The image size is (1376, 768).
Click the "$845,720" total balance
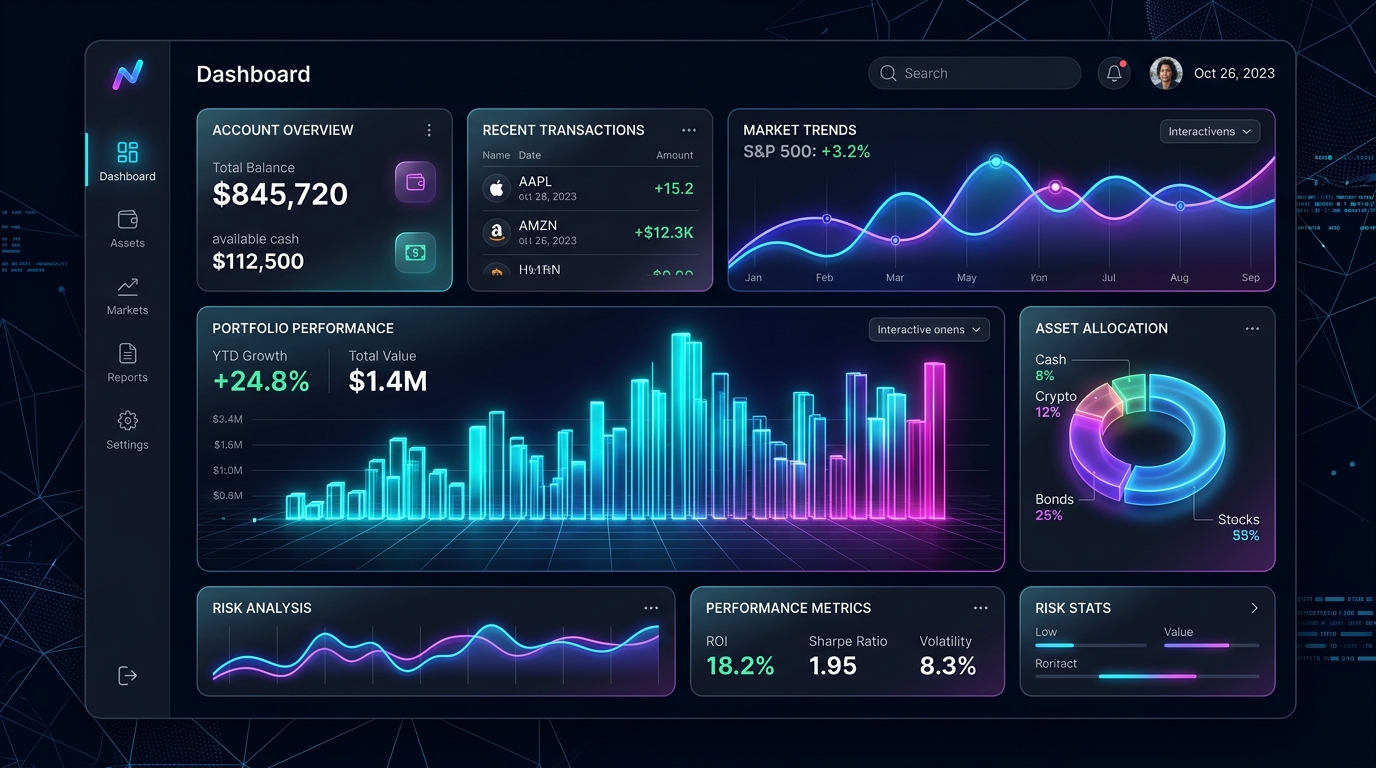coord(280,194)
